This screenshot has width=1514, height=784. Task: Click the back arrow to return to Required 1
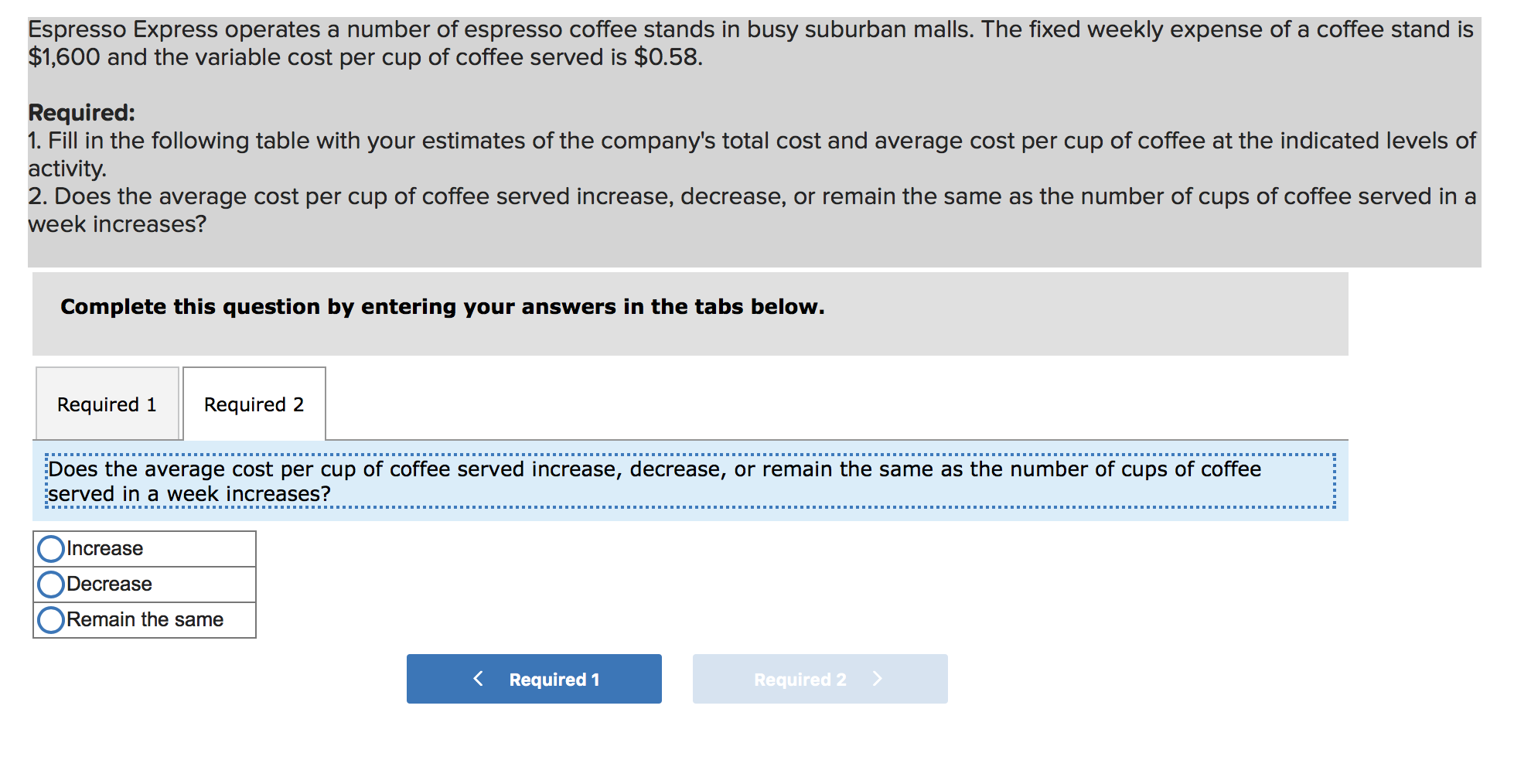tap(478, 679)
